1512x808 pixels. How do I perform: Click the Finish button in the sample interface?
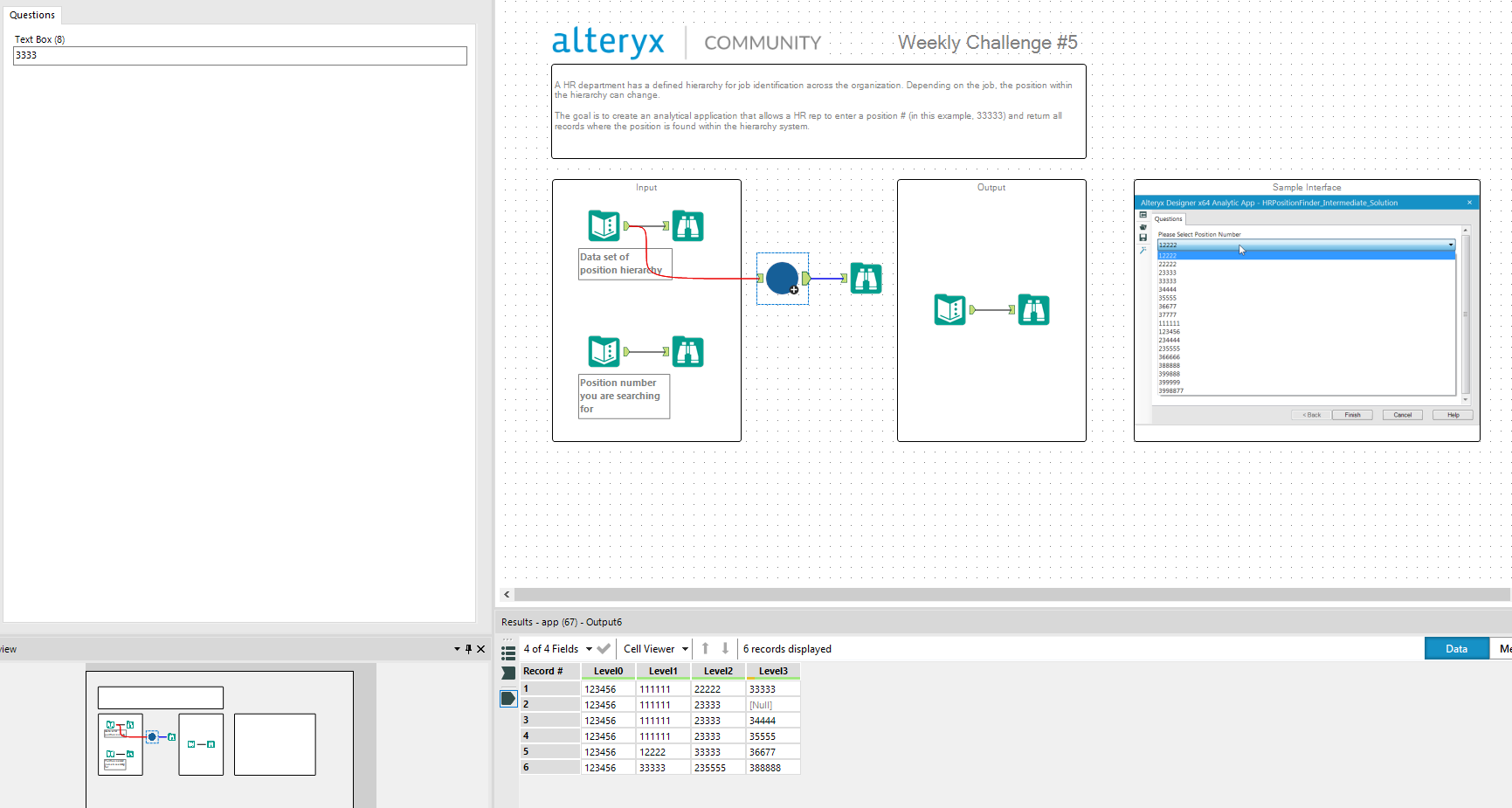(x=1352, y=415)
